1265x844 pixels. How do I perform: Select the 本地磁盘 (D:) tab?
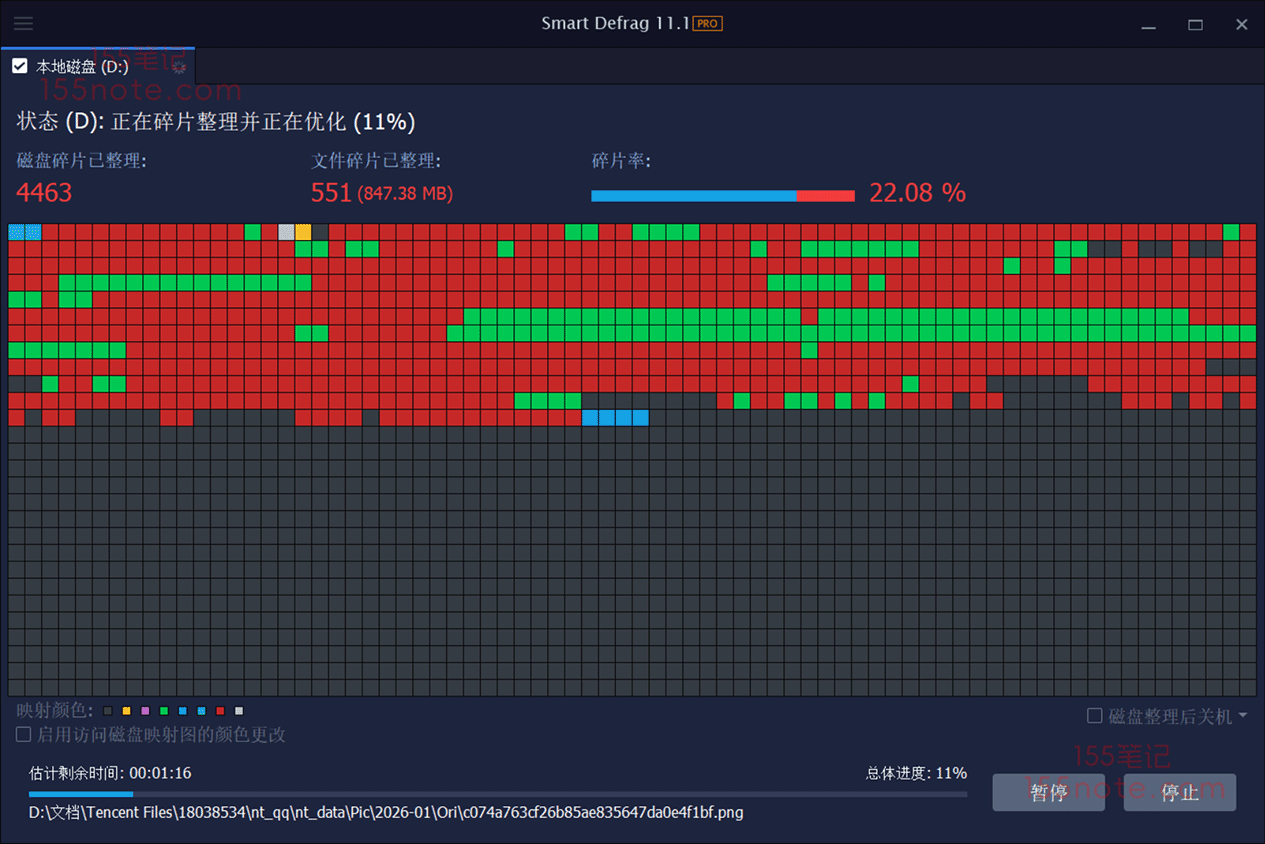tap(82, 67)
